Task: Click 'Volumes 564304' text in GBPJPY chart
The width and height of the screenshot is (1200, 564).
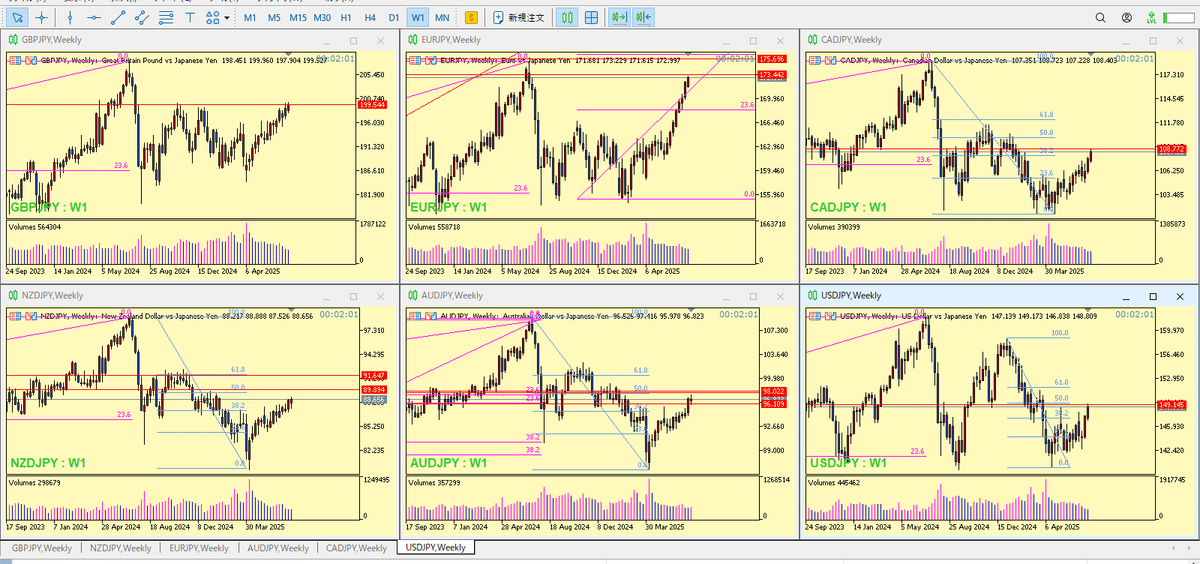Action: point(35,227)
